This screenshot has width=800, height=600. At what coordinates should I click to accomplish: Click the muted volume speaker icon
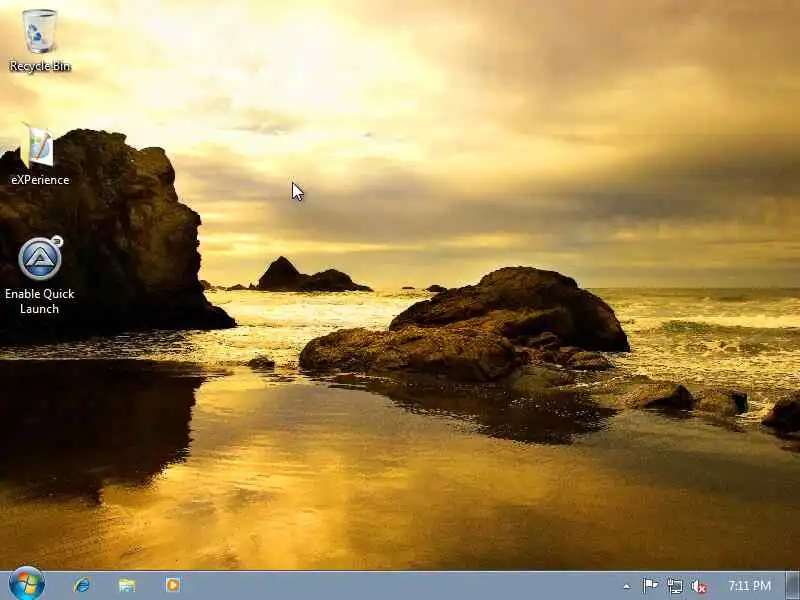coord(698,587)
